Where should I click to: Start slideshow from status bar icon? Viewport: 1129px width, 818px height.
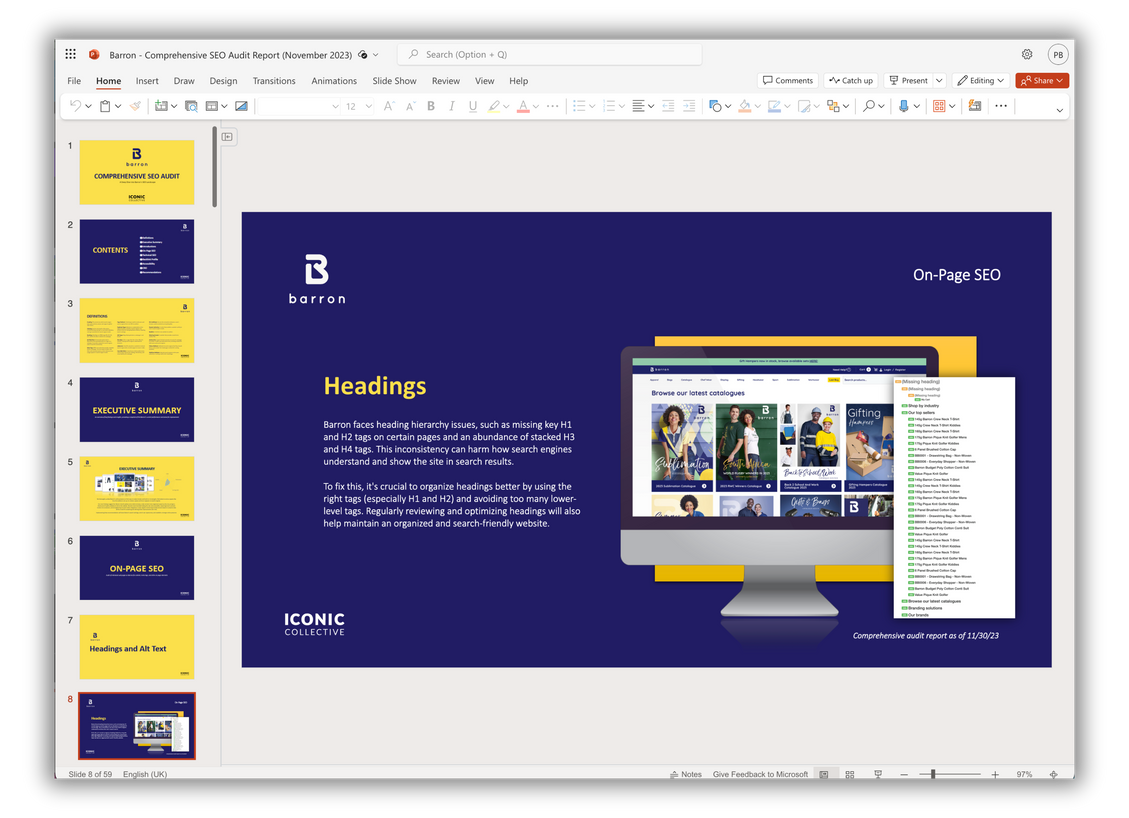[878, 774]
